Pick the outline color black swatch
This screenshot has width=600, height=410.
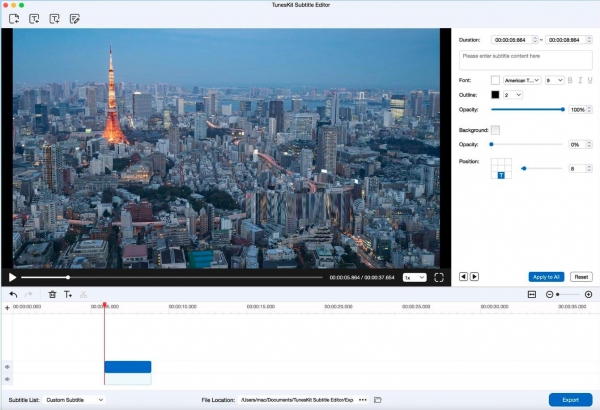click(495, 95)
